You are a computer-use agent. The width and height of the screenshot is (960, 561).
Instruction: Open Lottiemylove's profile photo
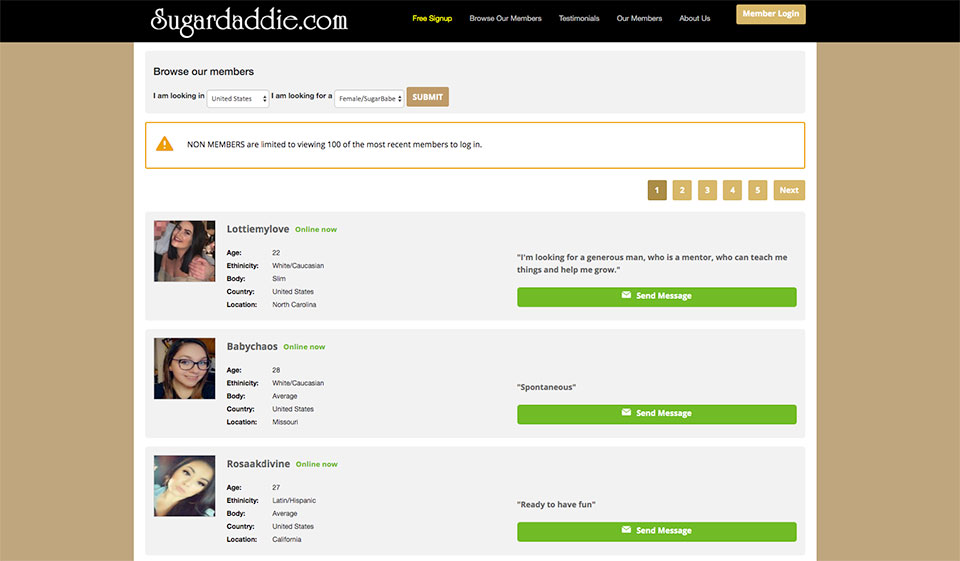(x=184, y=251)
